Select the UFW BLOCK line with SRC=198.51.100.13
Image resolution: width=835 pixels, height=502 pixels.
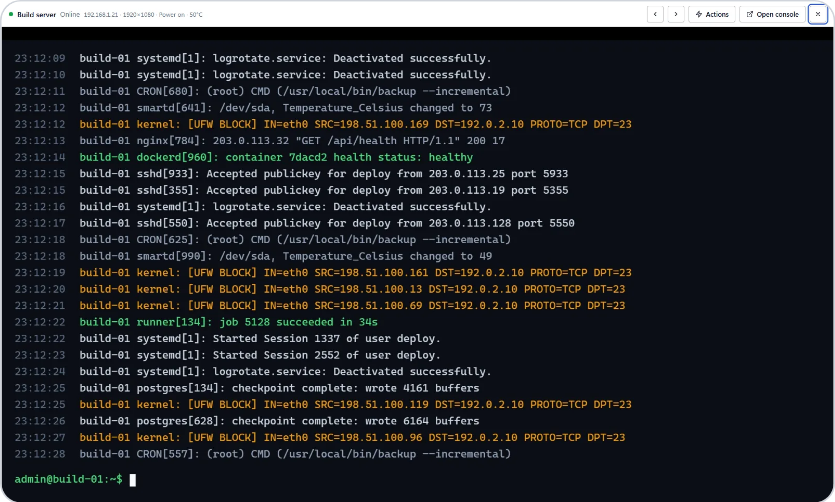coord(320,289)
